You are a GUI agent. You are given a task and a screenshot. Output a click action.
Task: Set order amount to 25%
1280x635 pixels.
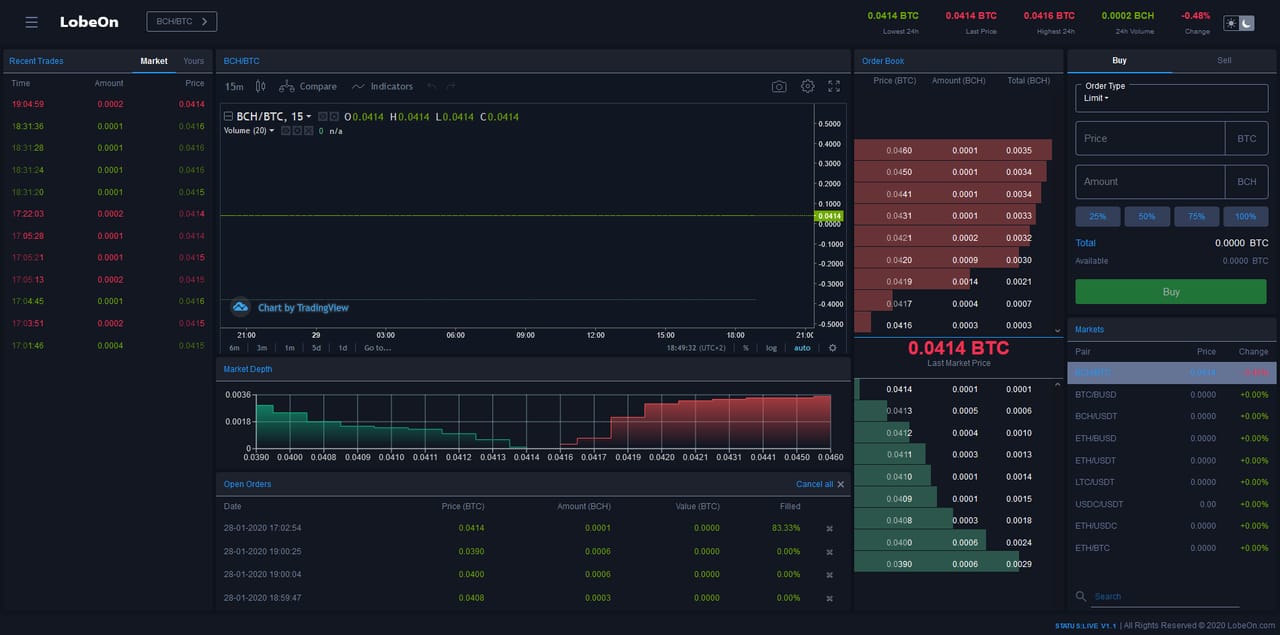[x=1097, y=216]
